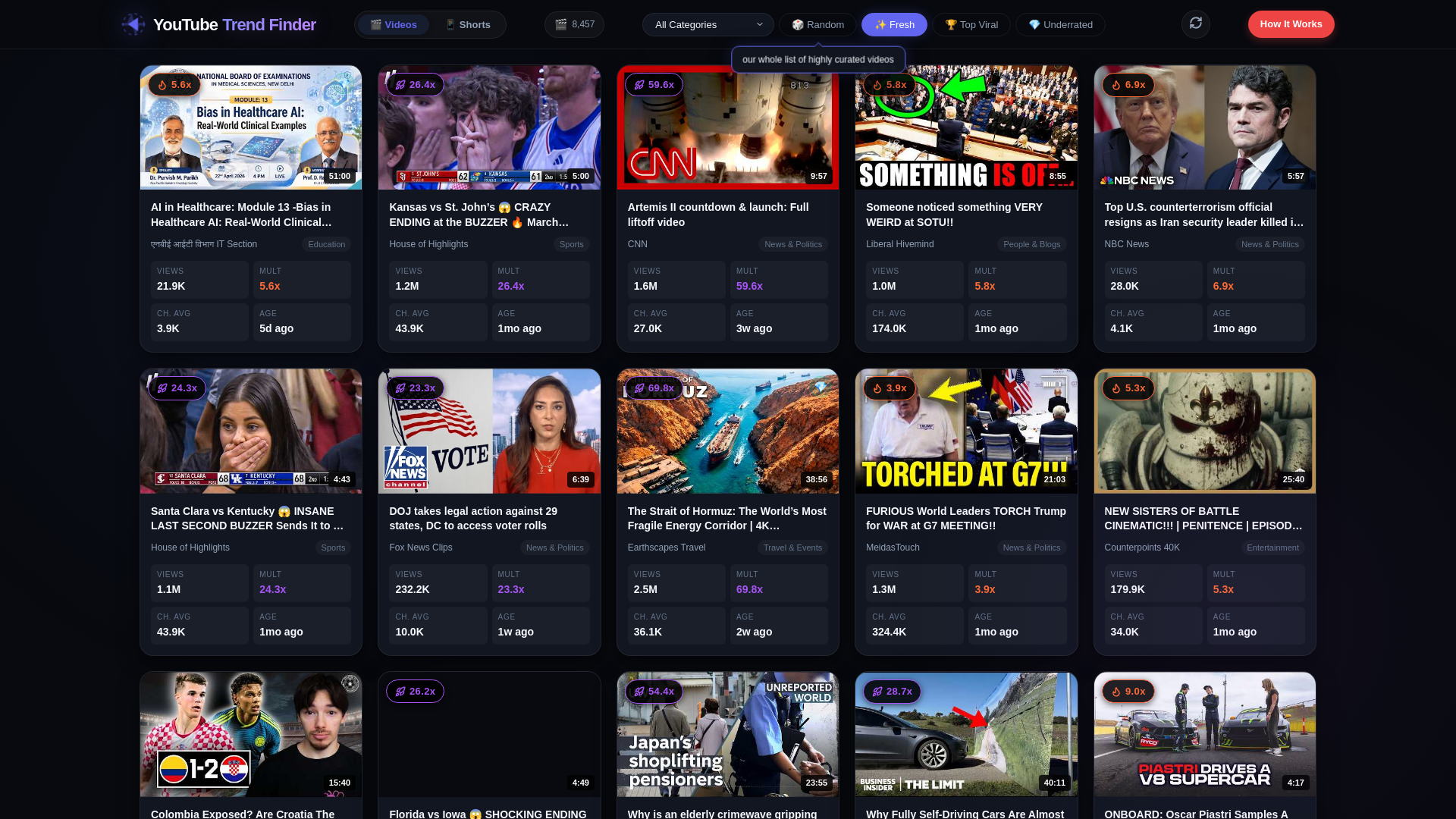Click the video count 8,457 badge

(574, 24)
